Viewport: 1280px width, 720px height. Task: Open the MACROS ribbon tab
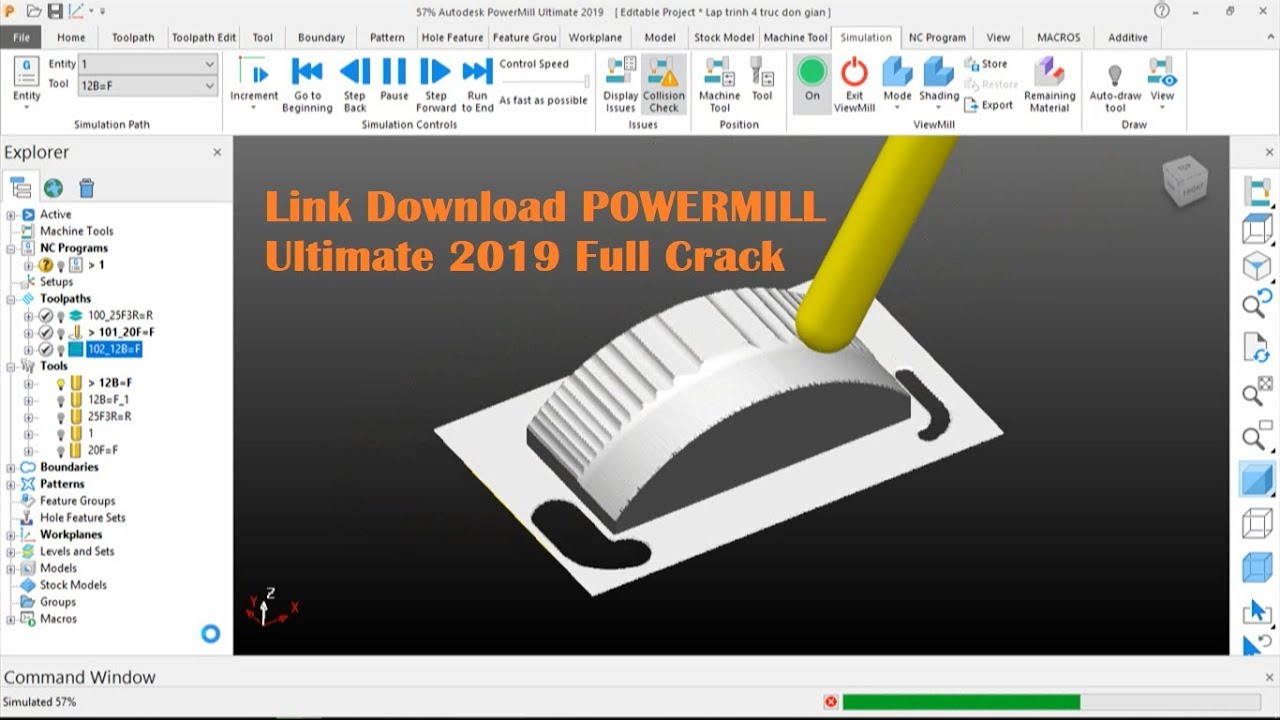[1058, 38]
